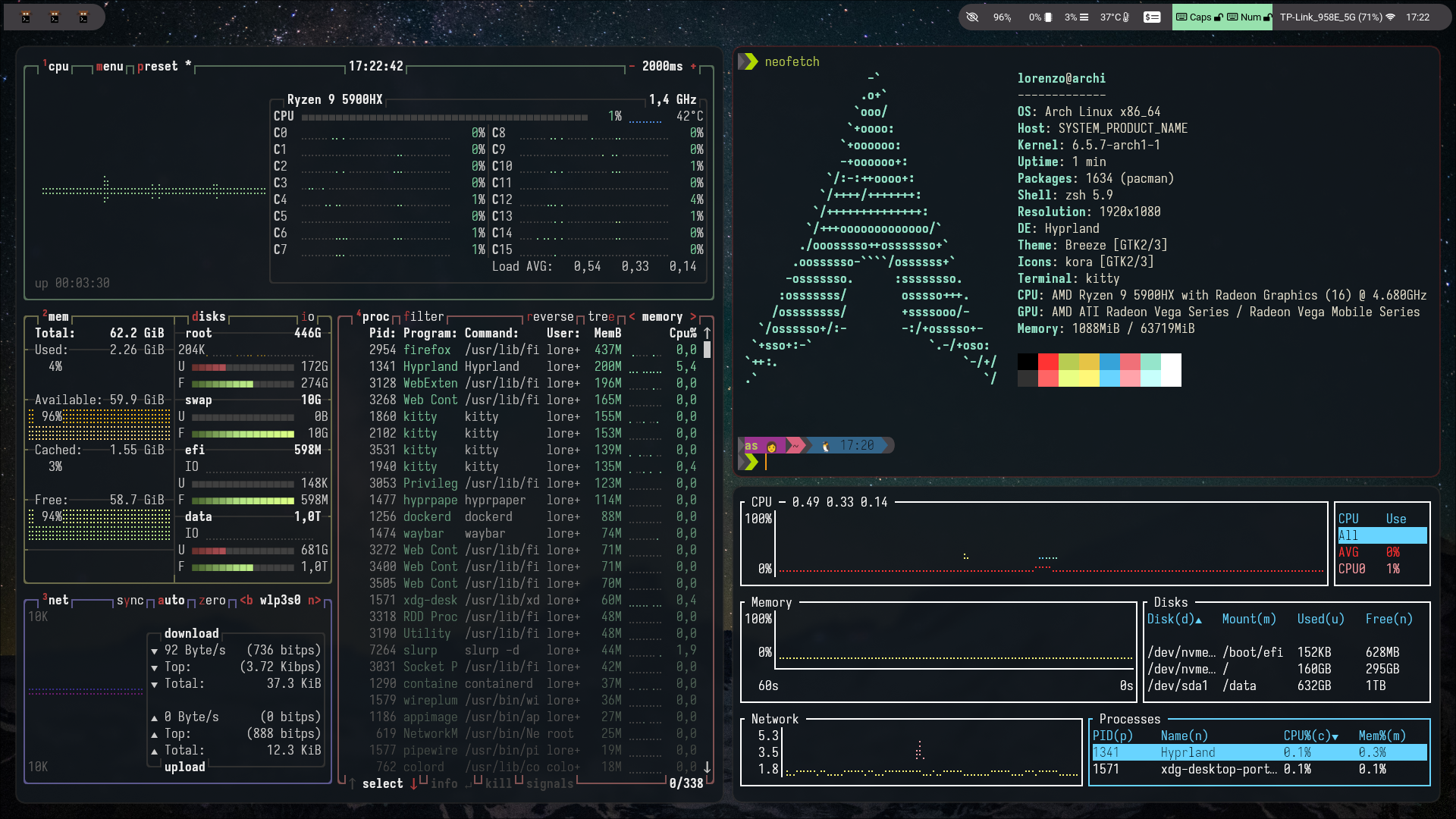Click the thermometer icon beside 37°C
Screen dimensions: 1456x819
1125,17
